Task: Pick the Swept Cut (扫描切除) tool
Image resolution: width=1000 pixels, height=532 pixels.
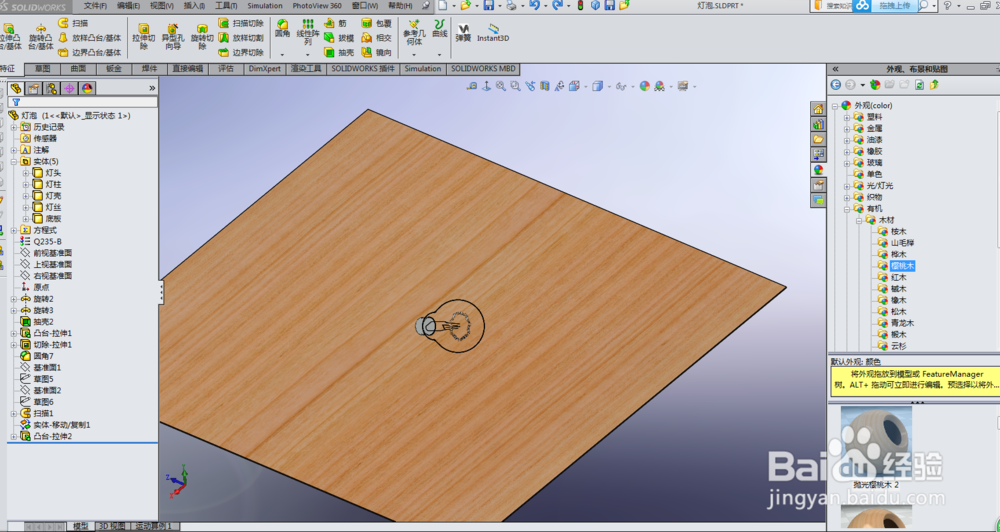Action: (x=240, y=23)
